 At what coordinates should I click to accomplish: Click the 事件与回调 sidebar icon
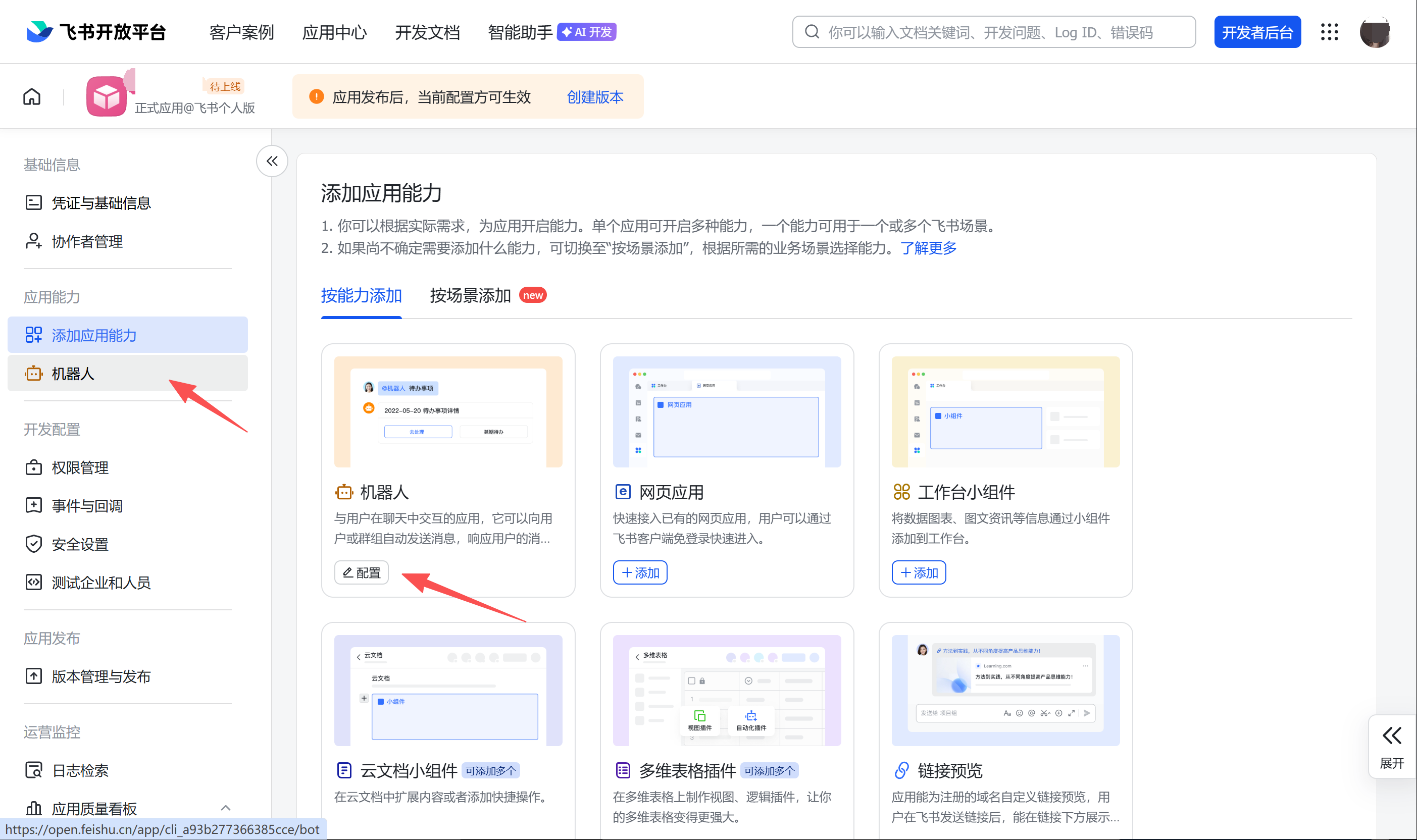[x=33, y=505]
